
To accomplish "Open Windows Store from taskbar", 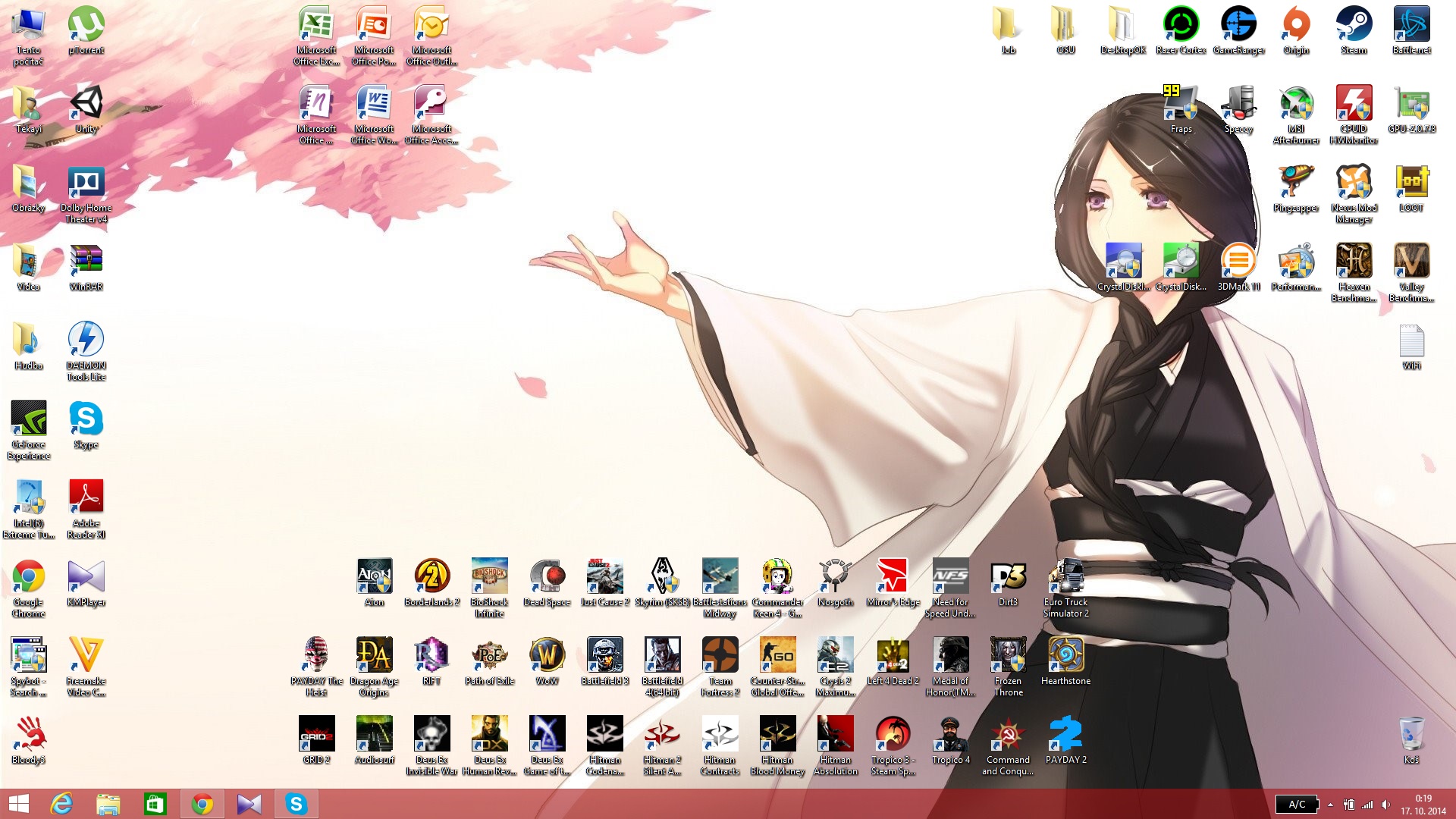I will coord(155,804).
